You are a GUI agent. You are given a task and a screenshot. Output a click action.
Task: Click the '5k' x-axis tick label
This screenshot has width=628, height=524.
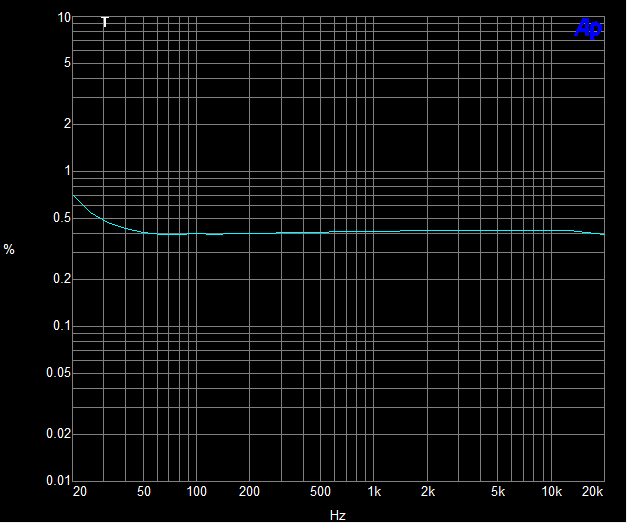[x=498, y=492]
